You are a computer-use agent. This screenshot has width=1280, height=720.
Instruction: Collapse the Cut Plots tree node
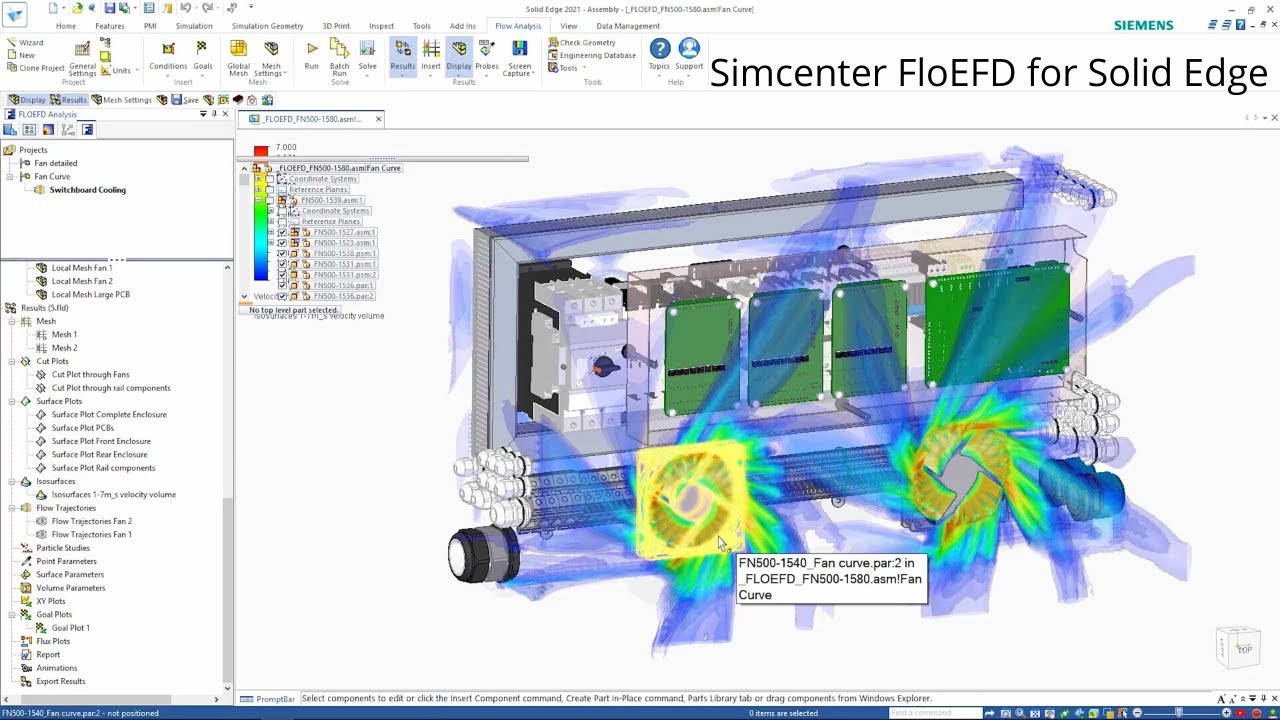(11, 361)
